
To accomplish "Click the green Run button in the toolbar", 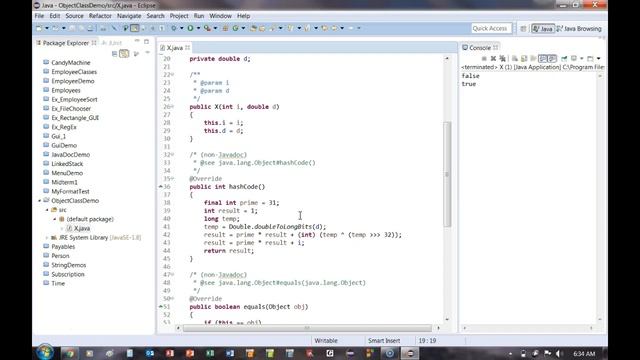I will [190, 28].
